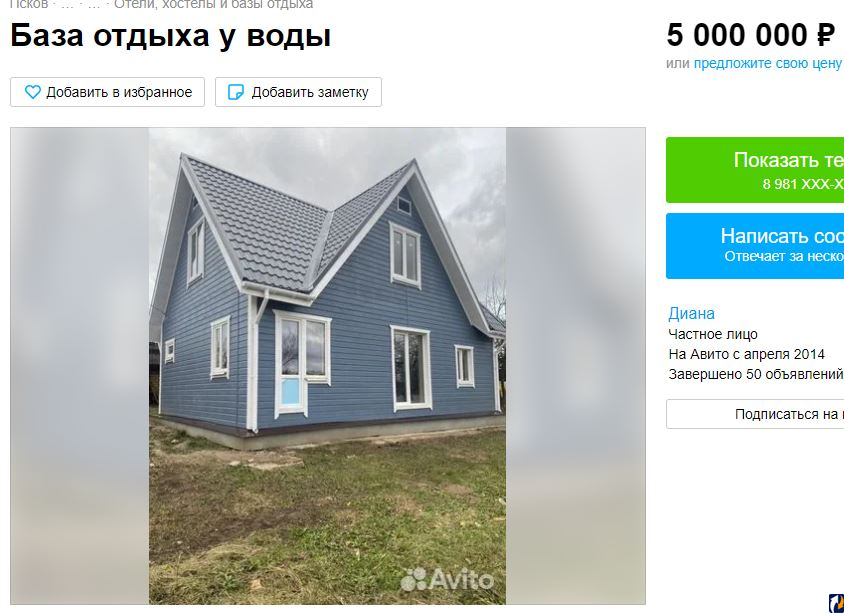Reveal the seller's phone number
This screenshot has width=844, height=613.
(x=755, y=170)
